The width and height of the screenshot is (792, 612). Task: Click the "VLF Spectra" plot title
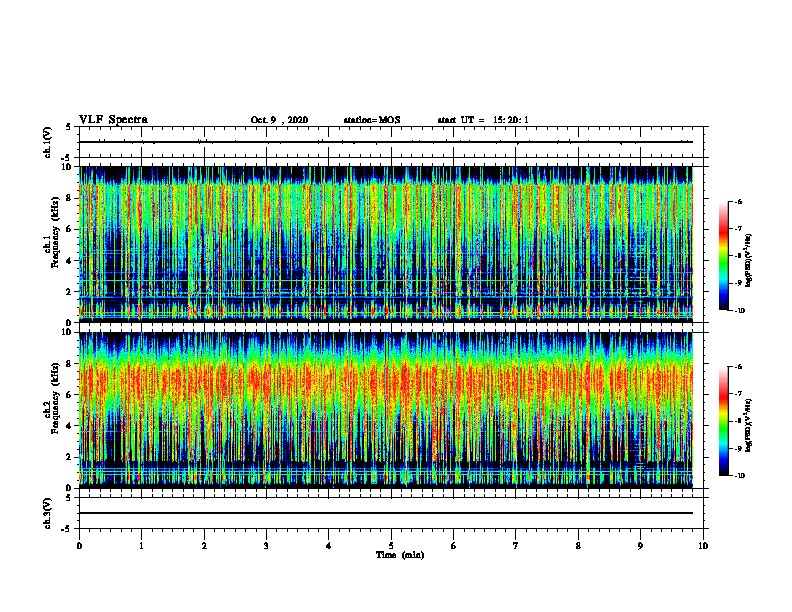113,120
